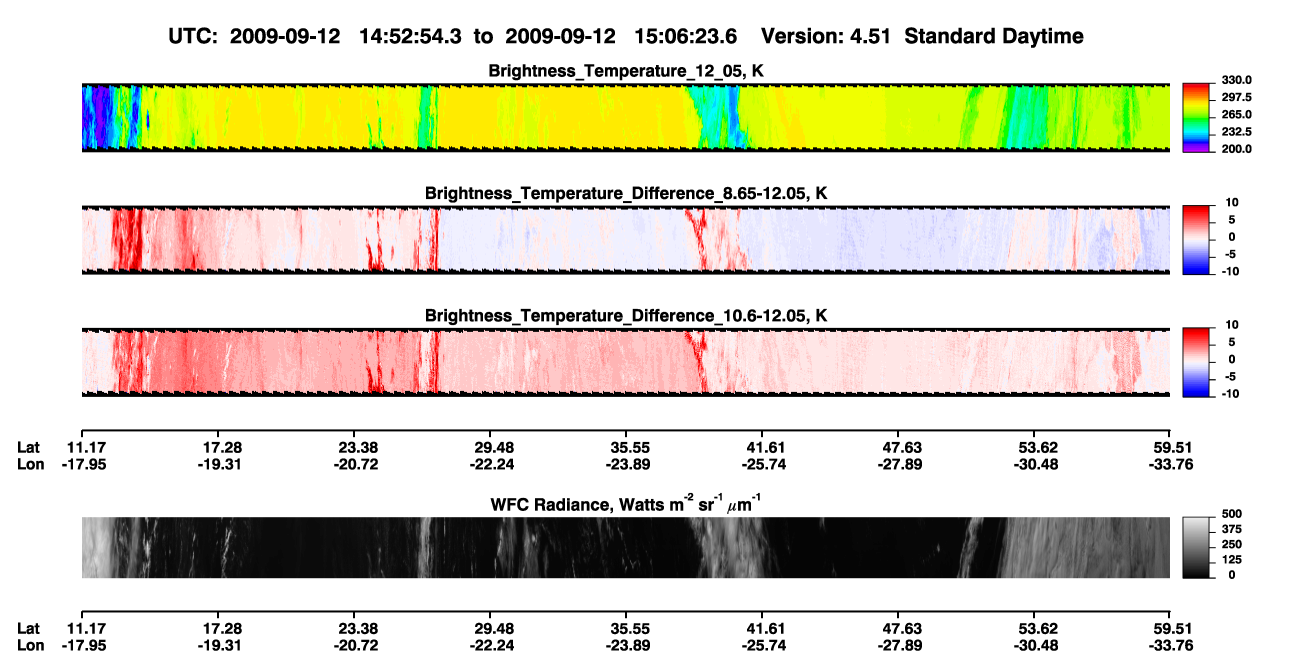Click colorbar value 232.5
Viewport: 1300px width, 667px height.
pyautogui.click(x=1235, y=132)
